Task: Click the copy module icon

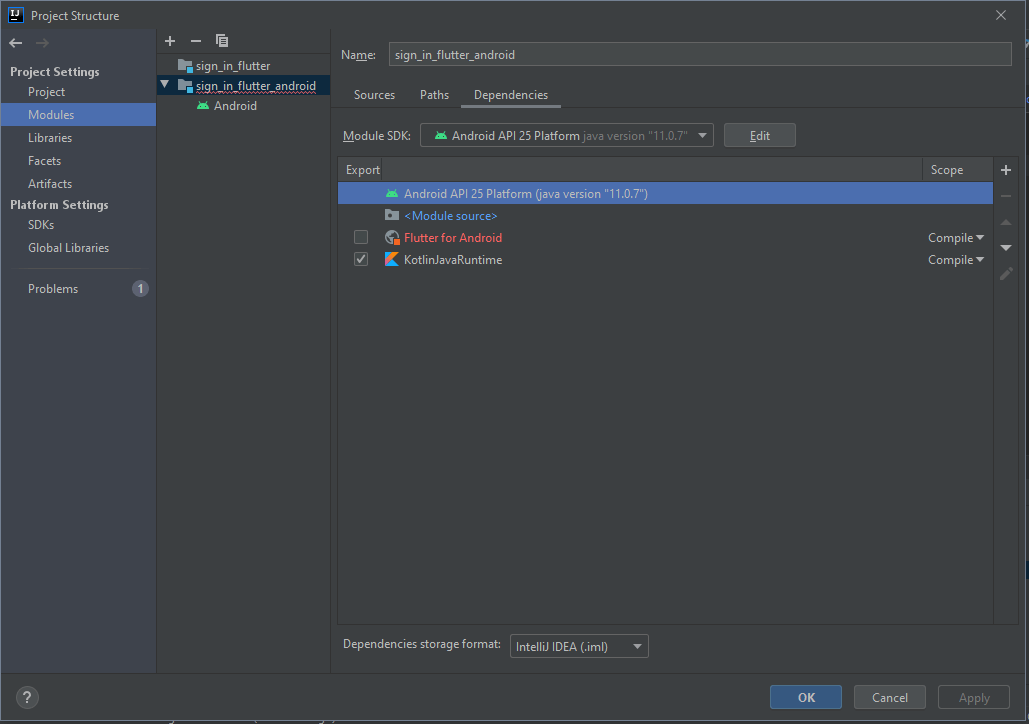Action: [x=221, y=41]
